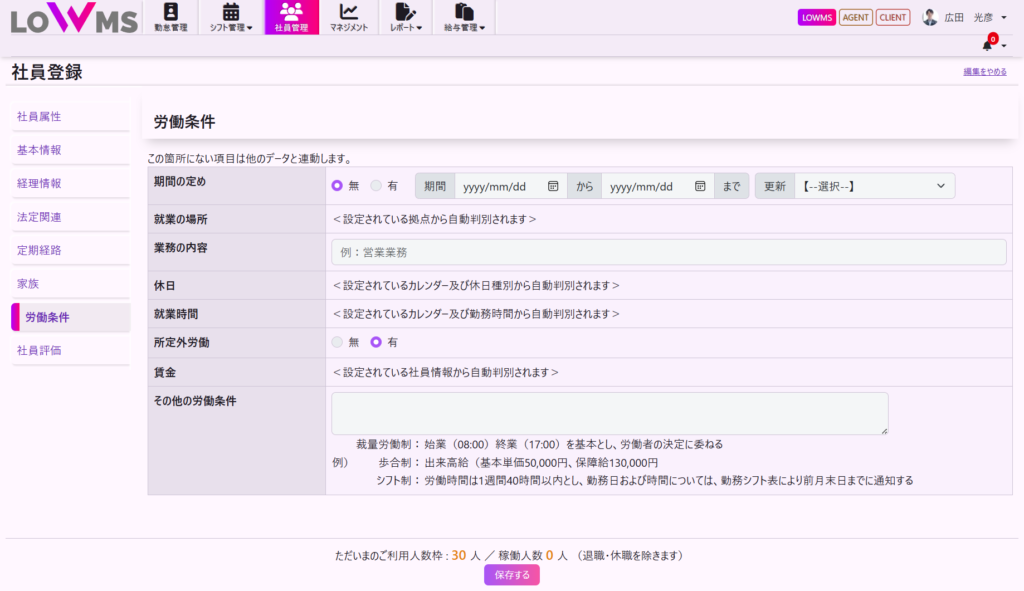Select 有 for 所定外労働

click(376, 342)
